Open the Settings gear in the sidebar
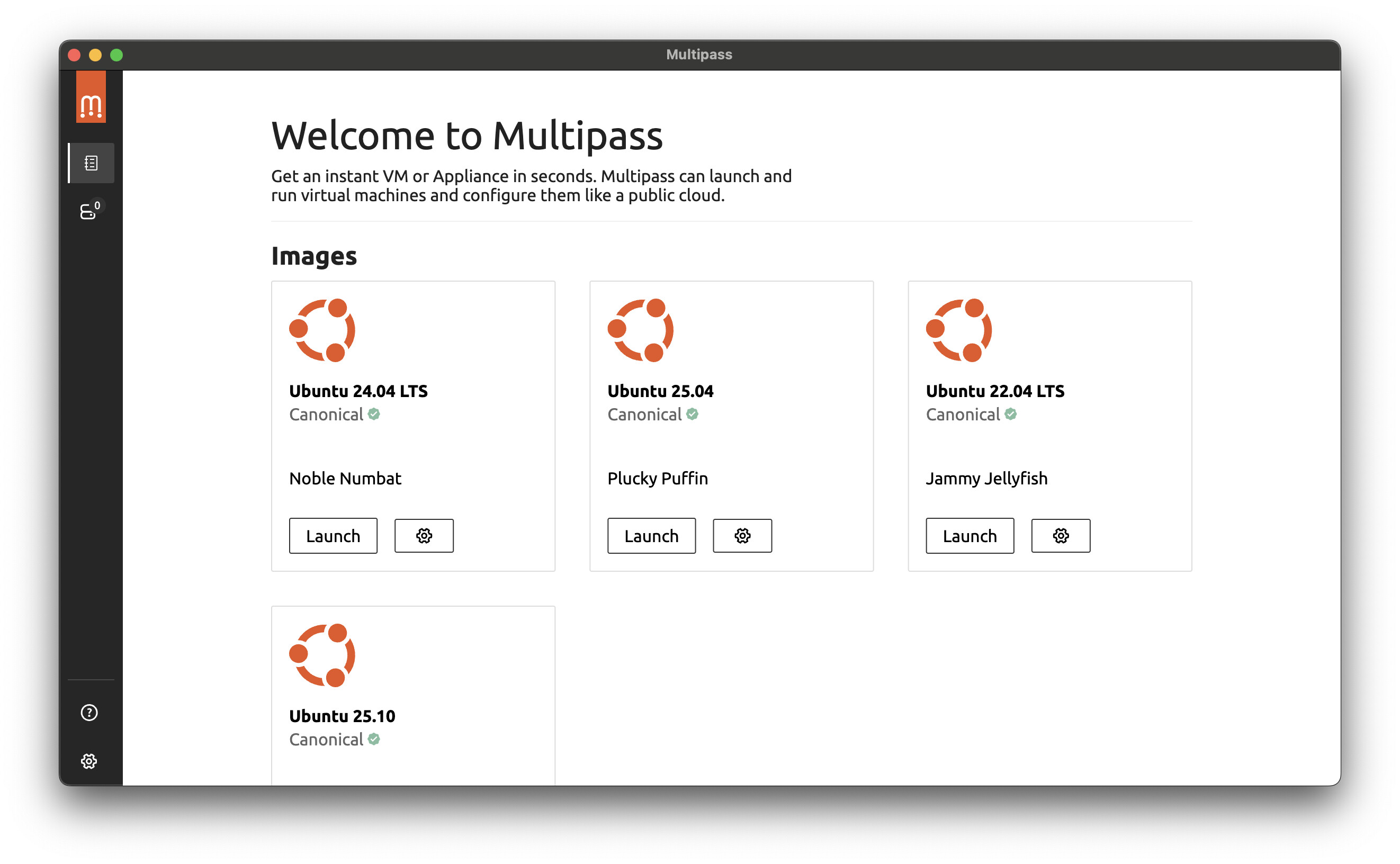 pyautogui.click(x=89, y=761)
